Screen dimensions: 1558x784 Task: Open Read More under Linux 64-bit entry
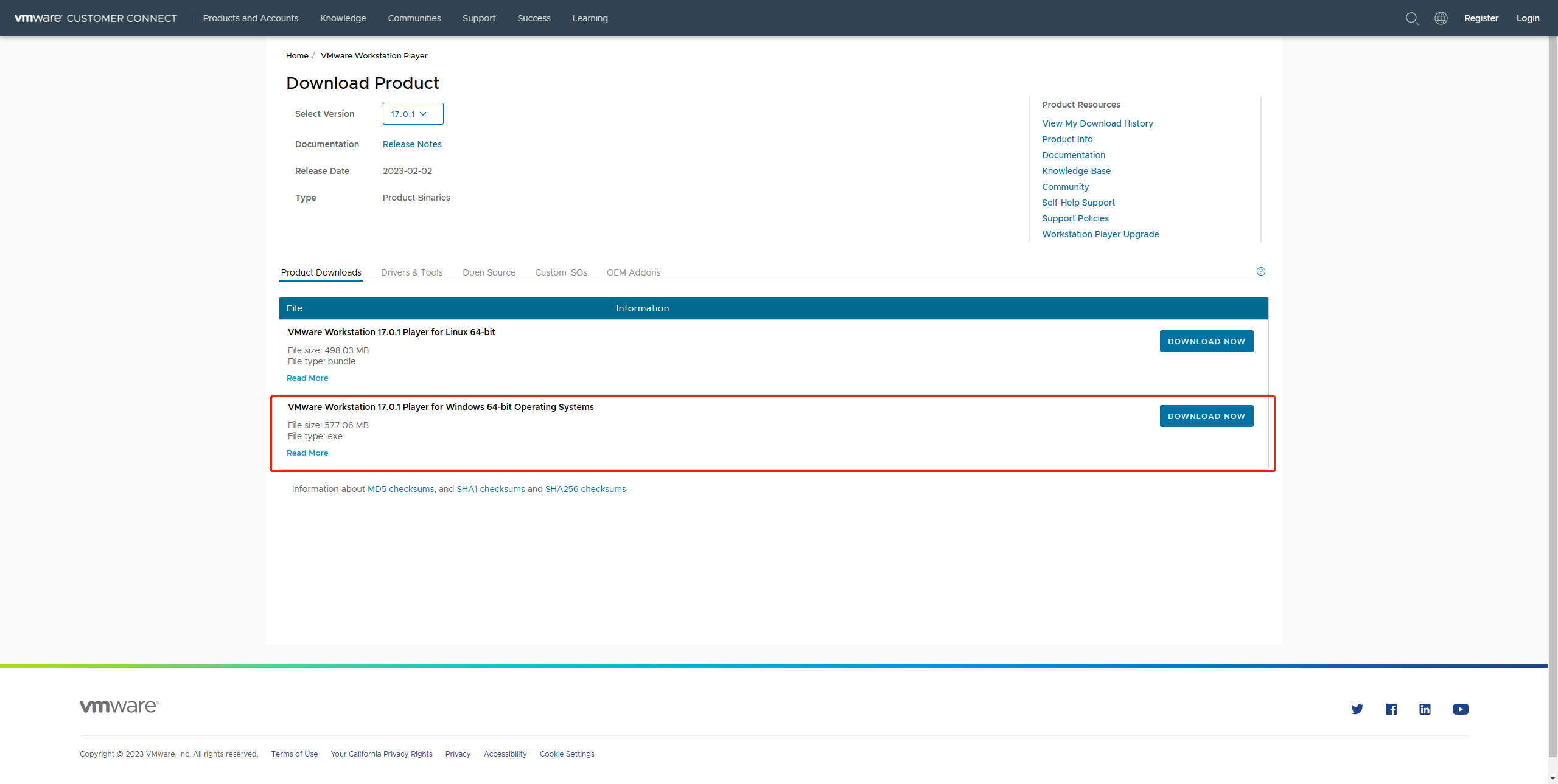point(307,378)
